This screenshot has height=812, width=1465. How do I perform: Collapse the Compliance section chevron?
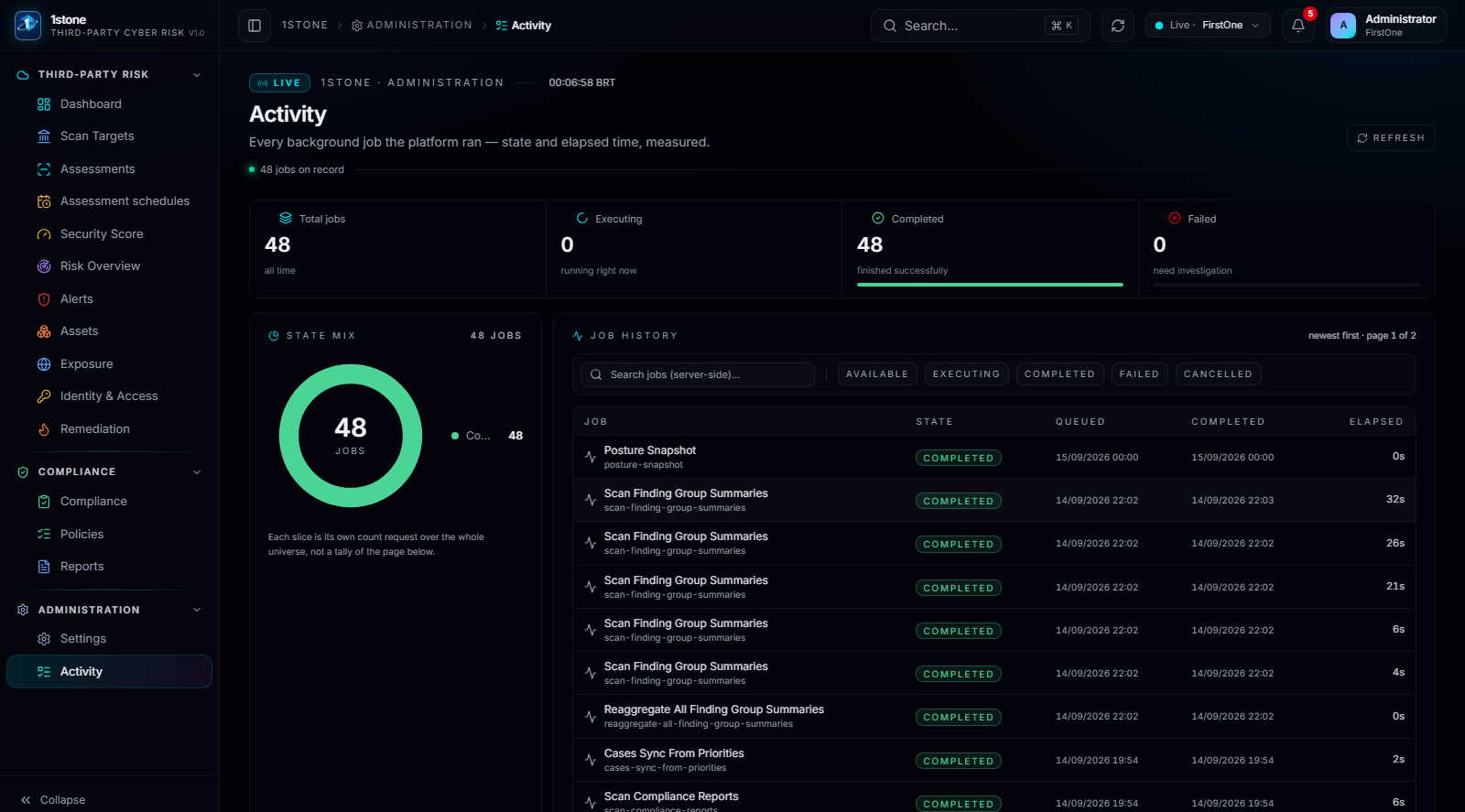(x=197, y=472)
